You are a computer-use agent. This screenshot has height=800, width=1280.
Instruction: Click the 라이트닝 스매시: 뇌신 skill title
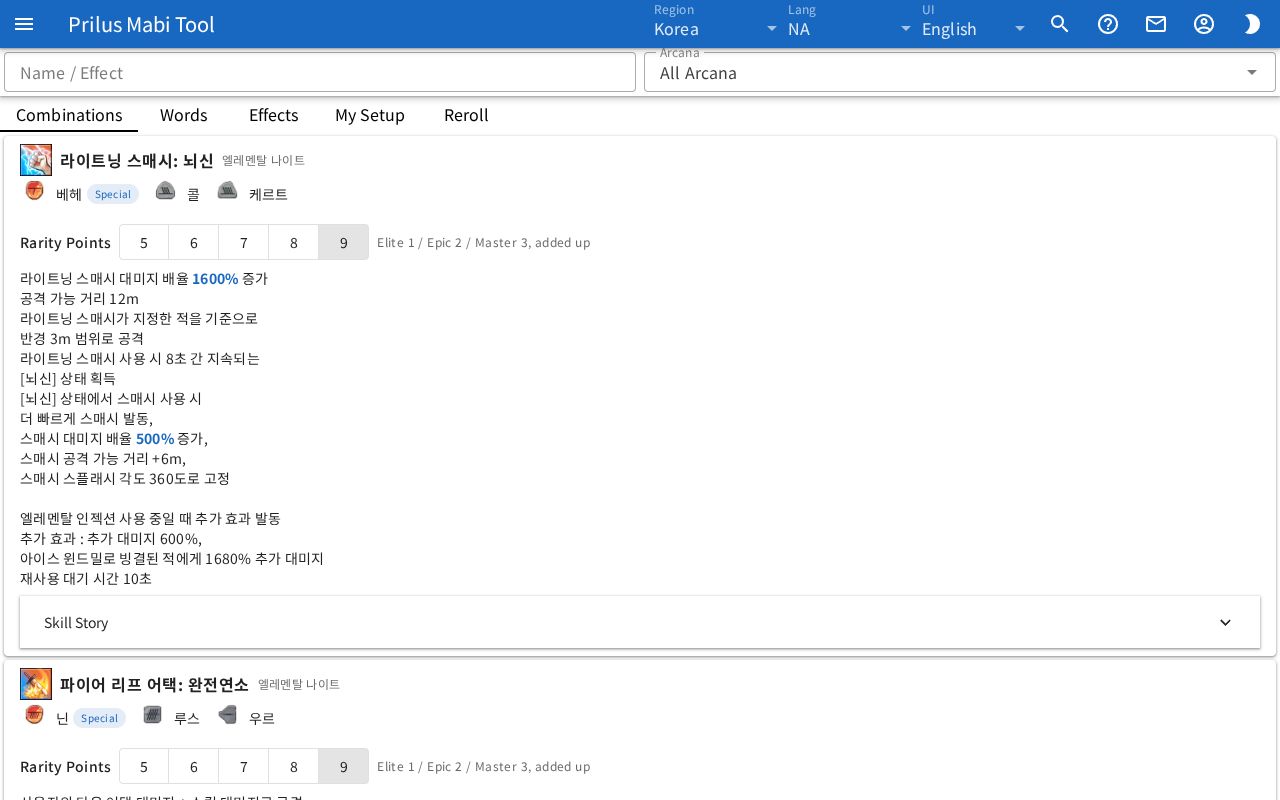(x=137, y=160)
